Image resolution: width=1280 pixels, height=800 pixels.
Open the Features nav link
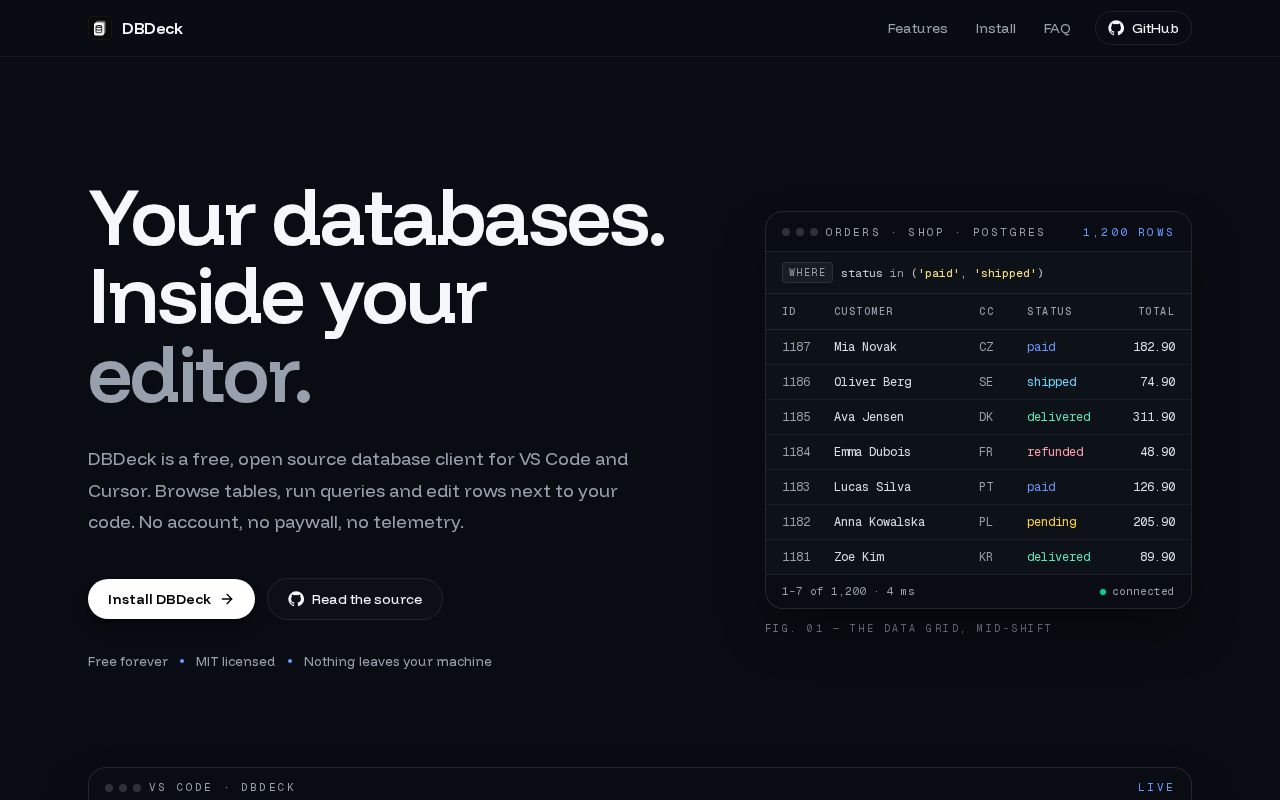[917, 28]
